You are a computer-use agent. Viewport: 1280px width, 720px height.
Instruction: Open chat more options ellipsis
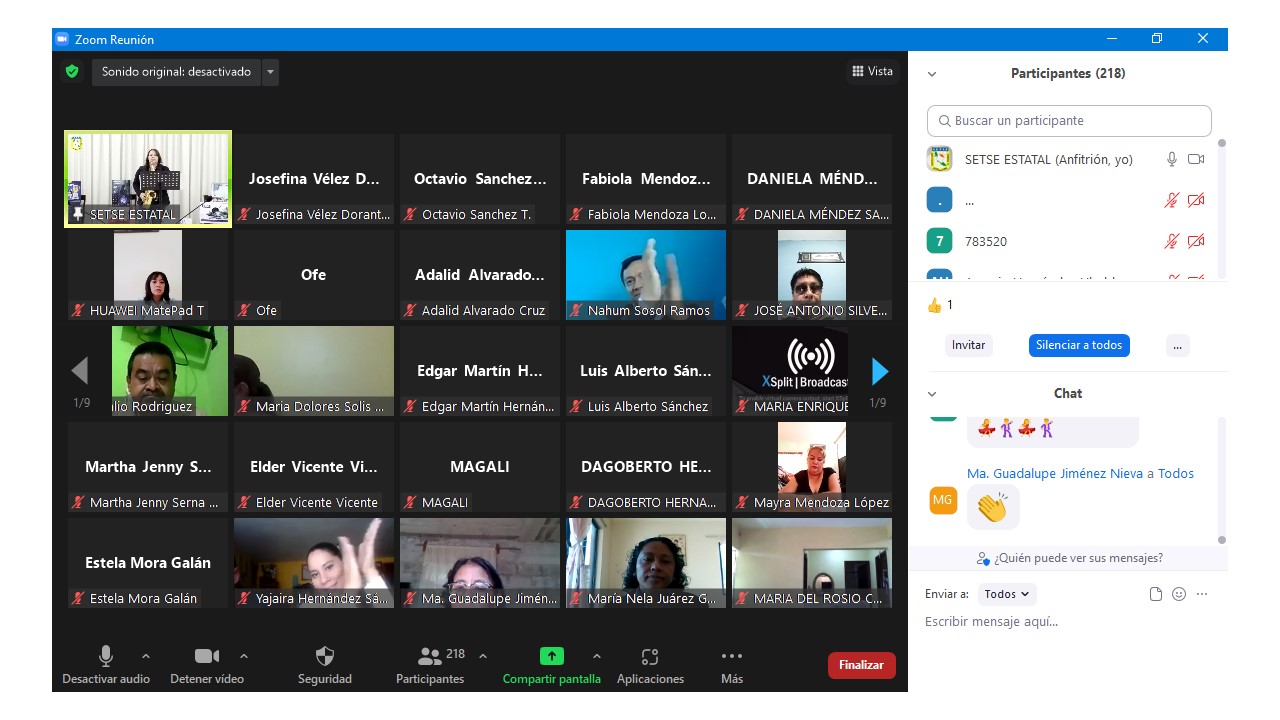click(x=1202, y=594)
